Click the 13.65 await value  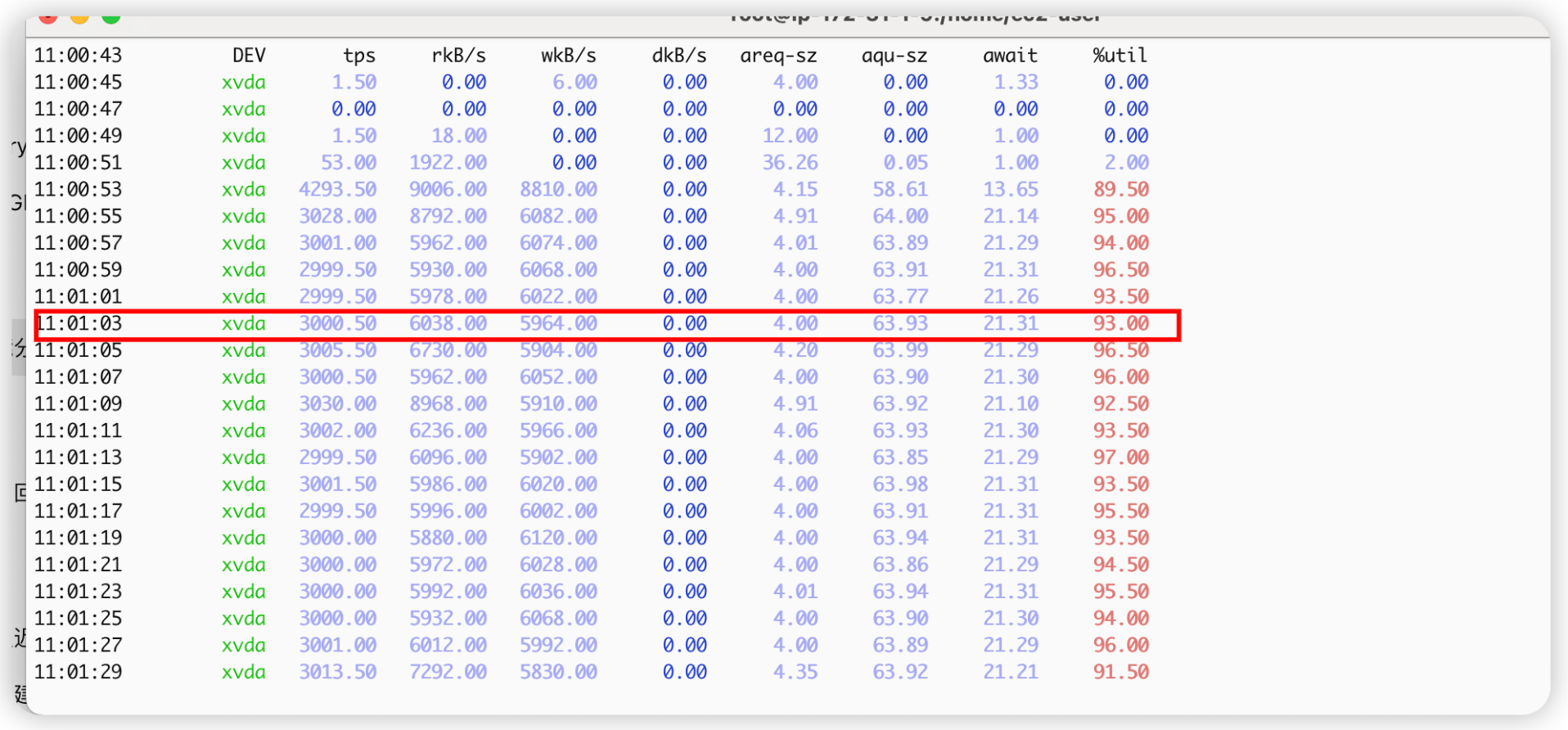point(1010,190)
